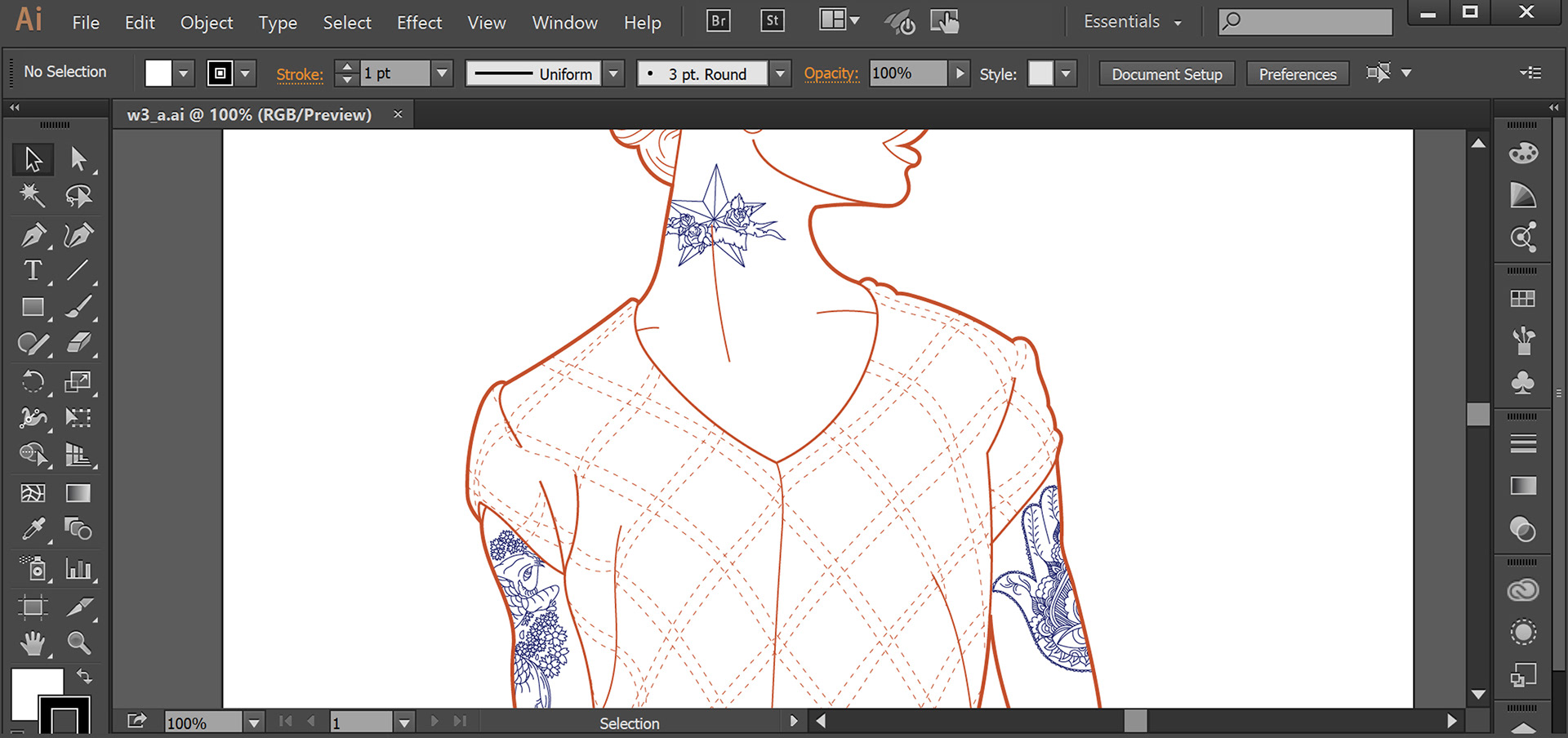This screenshot has width=1568, height=738.
Task: Open the zoom level dropdown at bottom
Action: coord(254,722)
